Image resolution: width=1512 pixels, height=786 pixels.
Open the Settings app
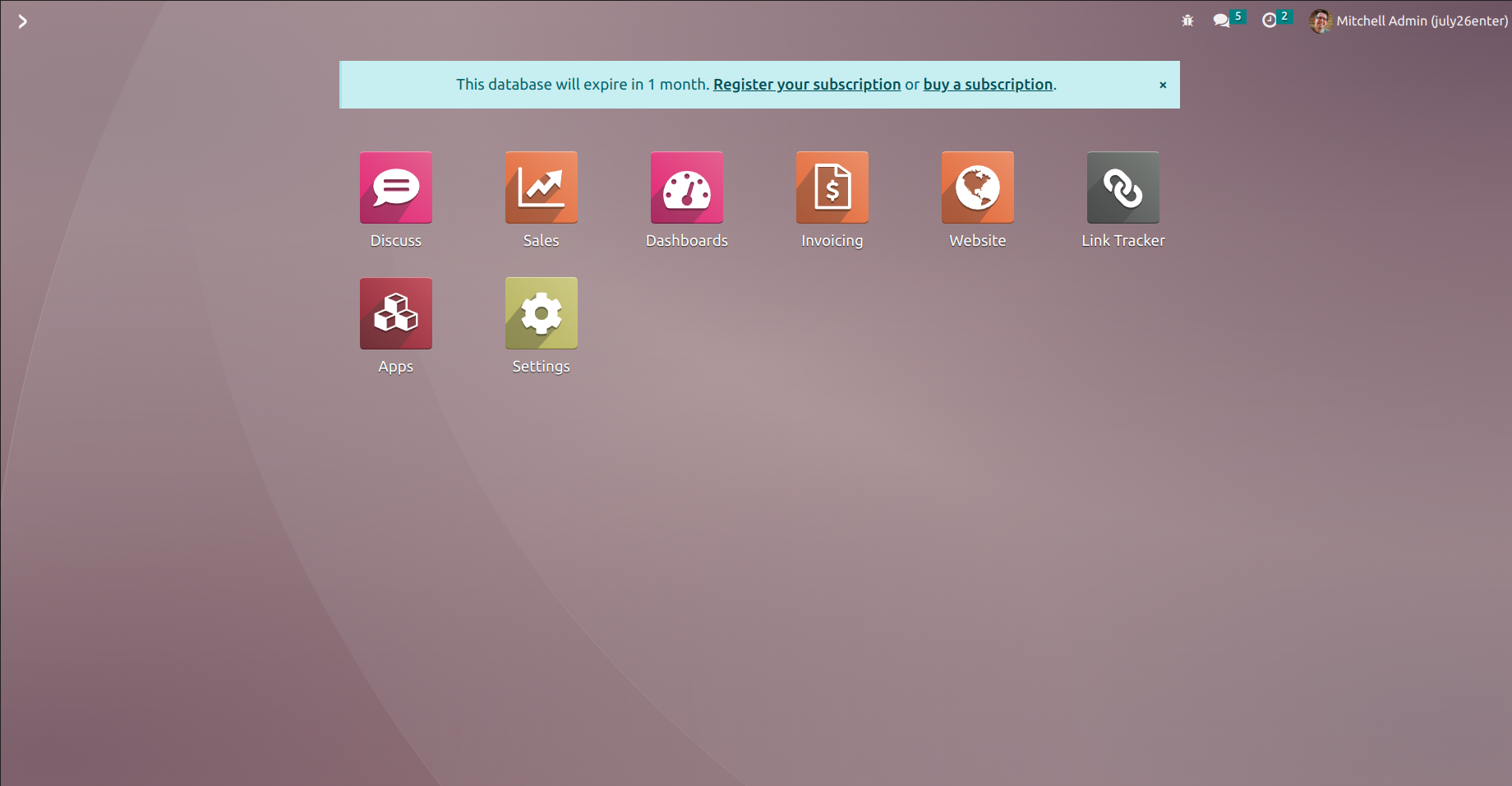pos(542,313)
